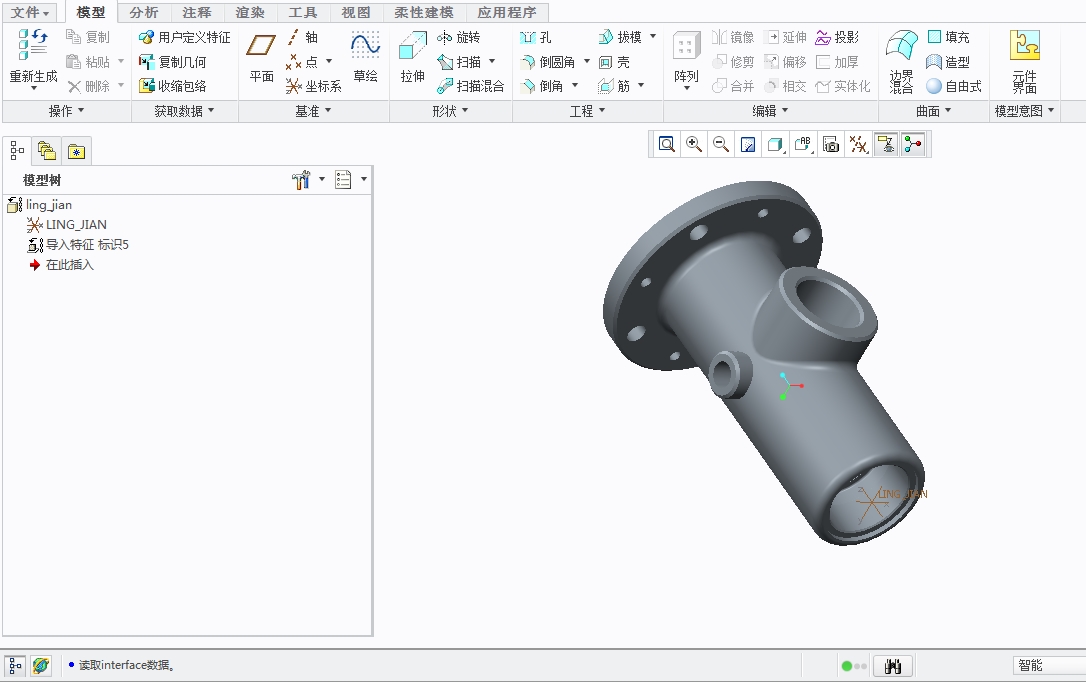
Task: Expand the 获取数据 group dropdown
Action: 184,111
